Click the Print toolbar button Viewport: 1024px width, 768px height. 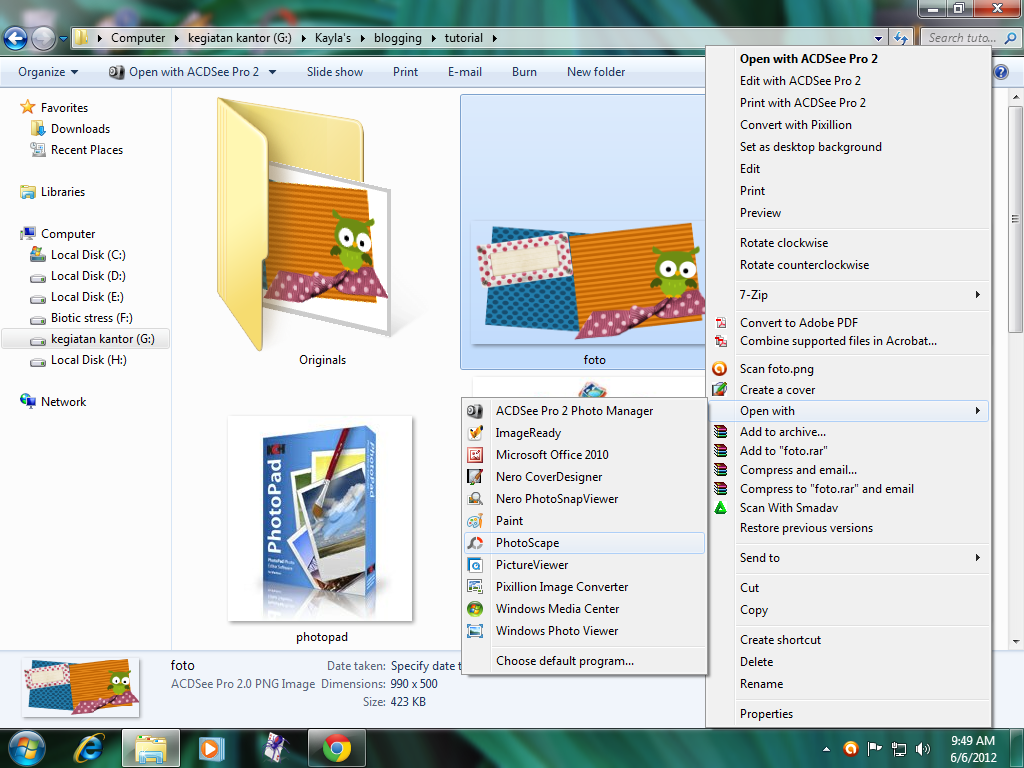406,72
